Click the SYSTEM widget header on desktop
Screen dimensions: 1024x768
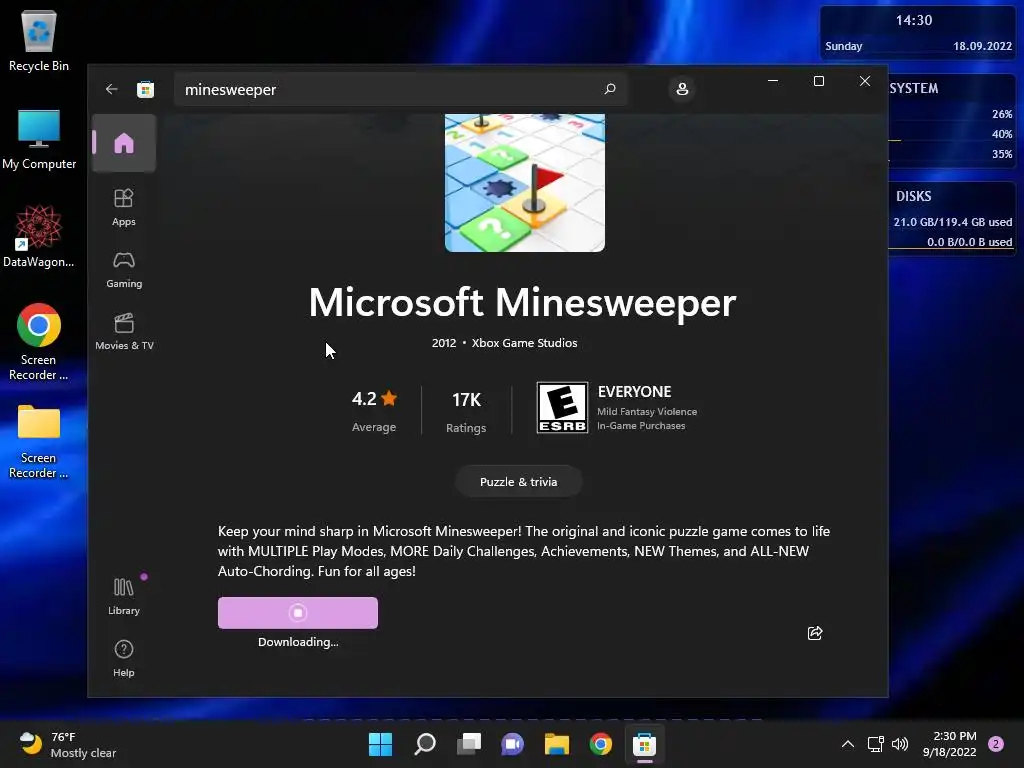[914, 88]
